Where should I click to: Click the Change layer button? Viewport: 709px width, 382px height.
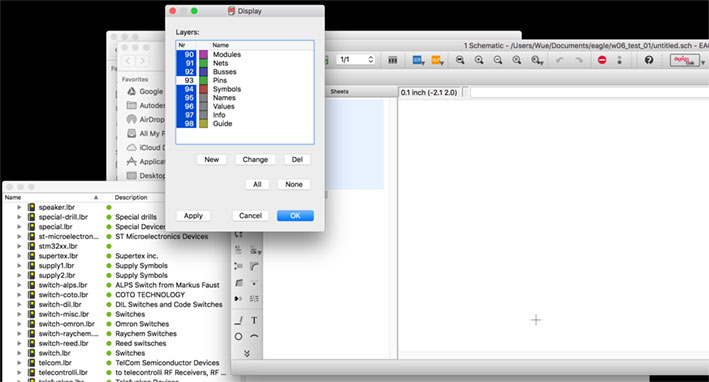255,160
